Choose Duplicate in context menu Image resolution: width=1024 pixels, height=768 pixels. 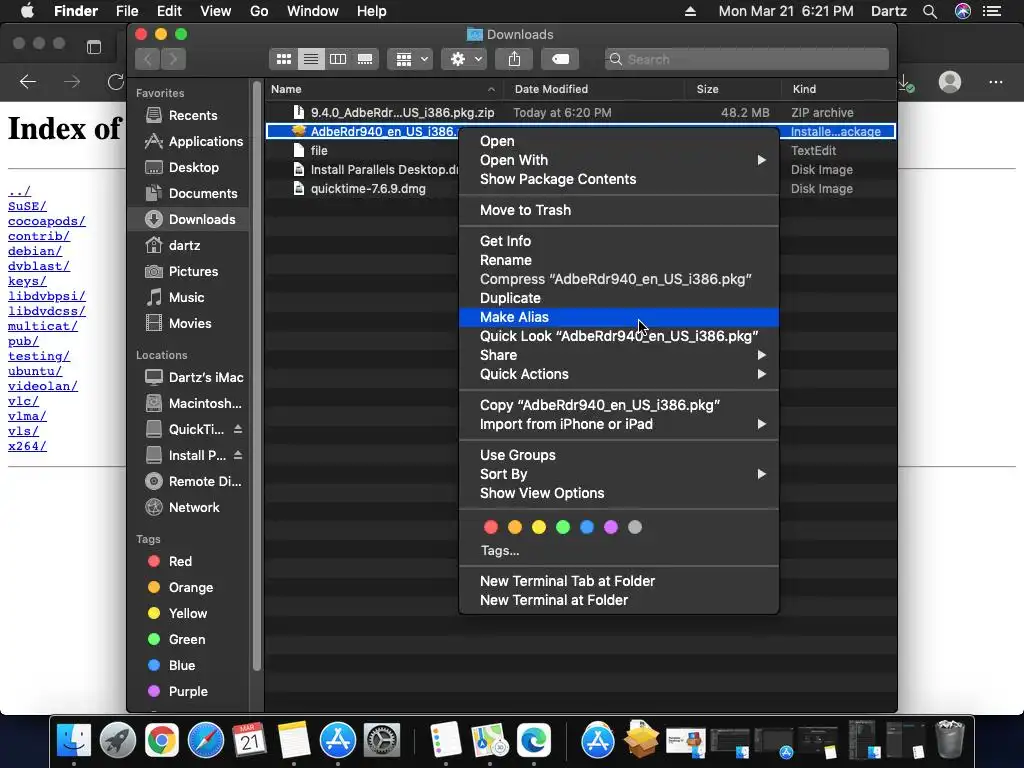[x=618, y=298]
